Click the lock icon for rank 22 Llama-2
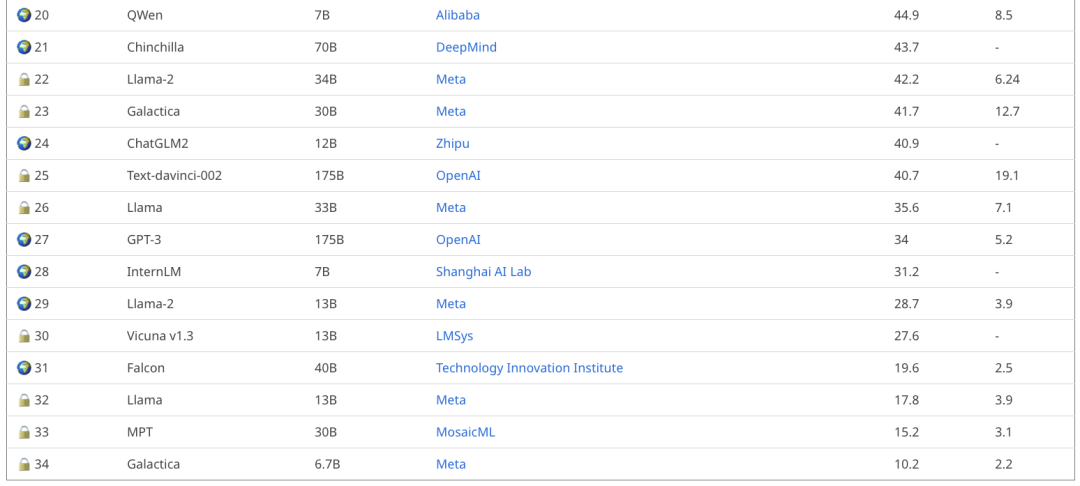 24,79
